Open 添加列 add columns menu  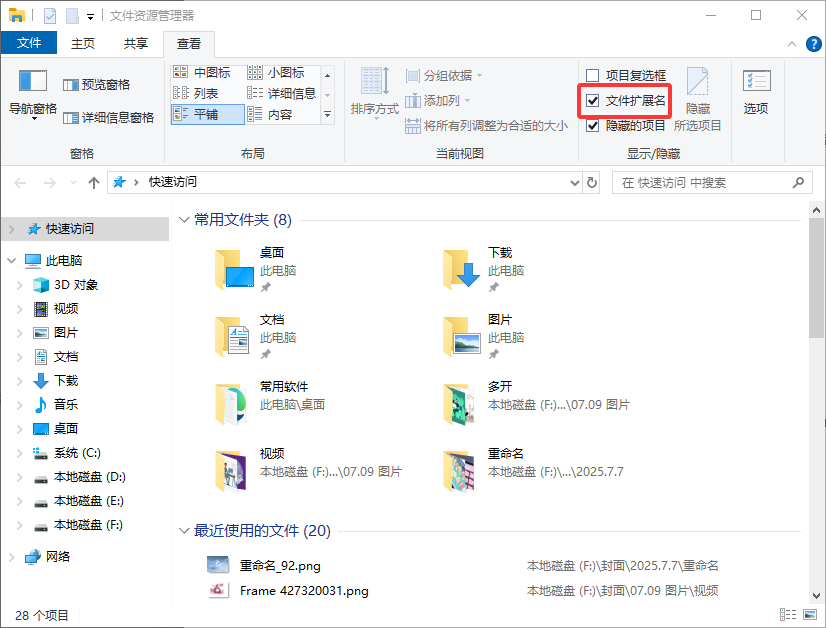tap(438, 100)
